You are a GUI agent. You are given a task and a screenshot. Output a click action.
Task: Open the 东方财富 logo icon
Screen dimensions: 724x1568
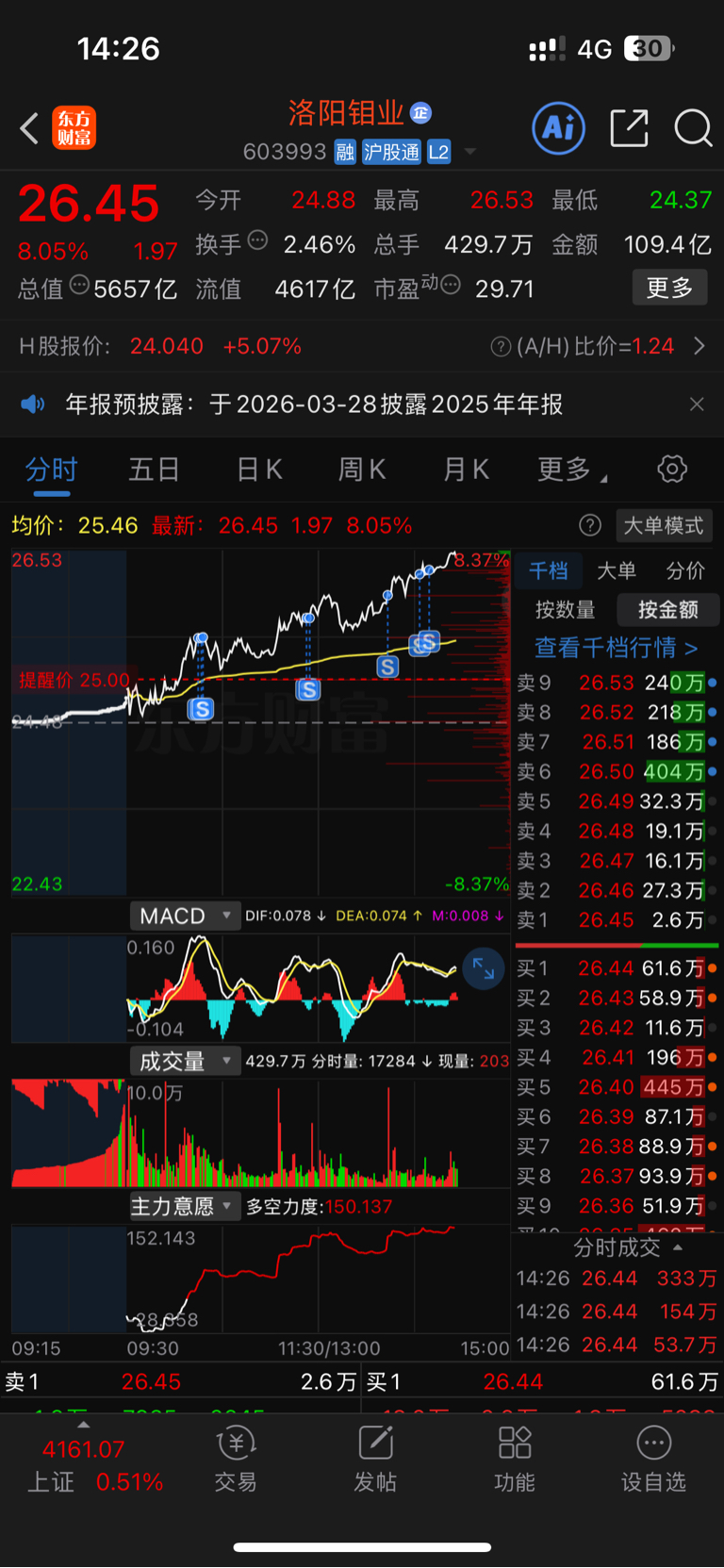[74, 128]
